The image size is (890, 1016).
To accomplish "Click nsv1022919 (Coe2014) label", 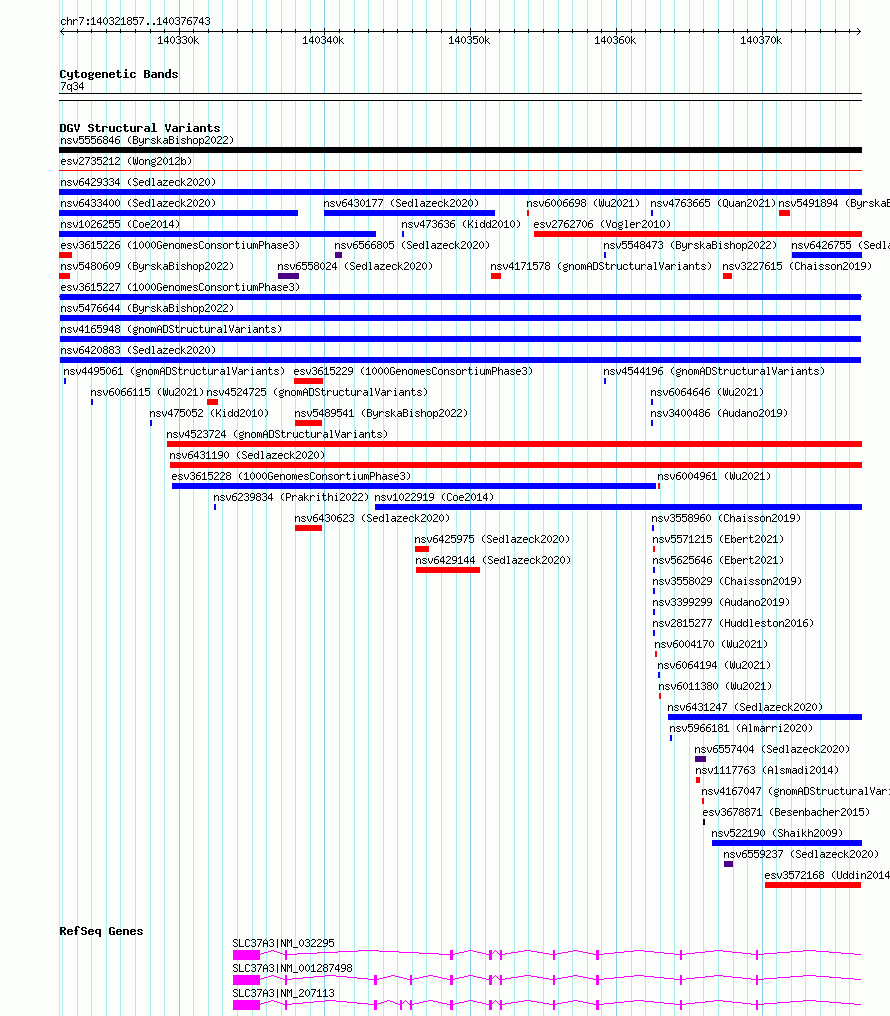I will click(434, 497).
